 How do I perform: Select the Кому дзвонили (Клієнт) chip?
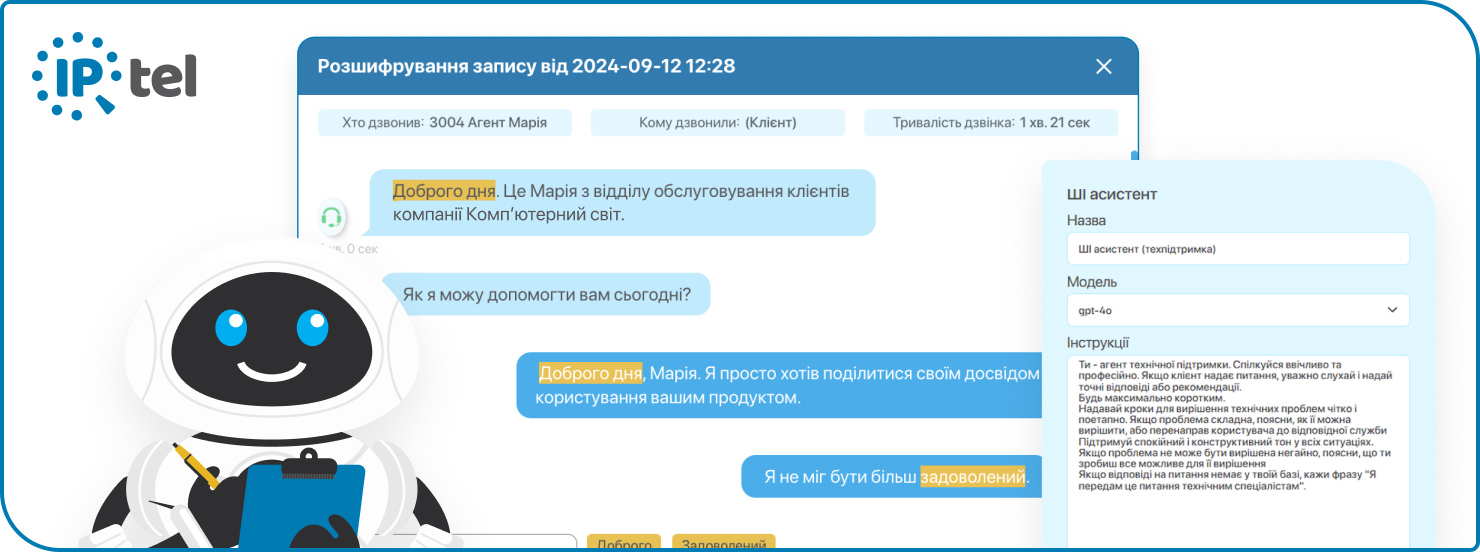(x=717, y=123)
